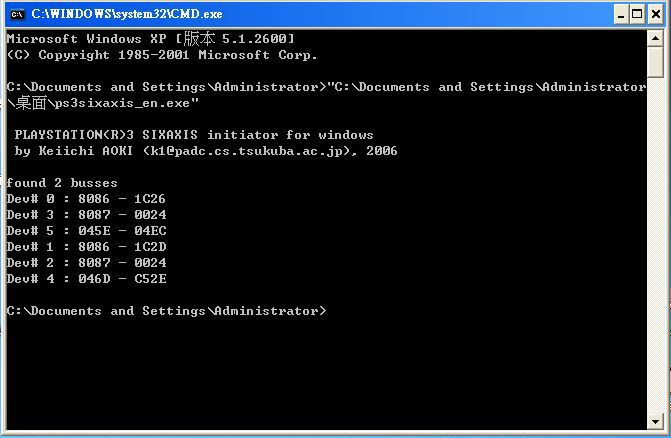This screenshot has width=671, height=438.
Task: Maximize the CMD.exe window
Action: click(x=636, y=14)
